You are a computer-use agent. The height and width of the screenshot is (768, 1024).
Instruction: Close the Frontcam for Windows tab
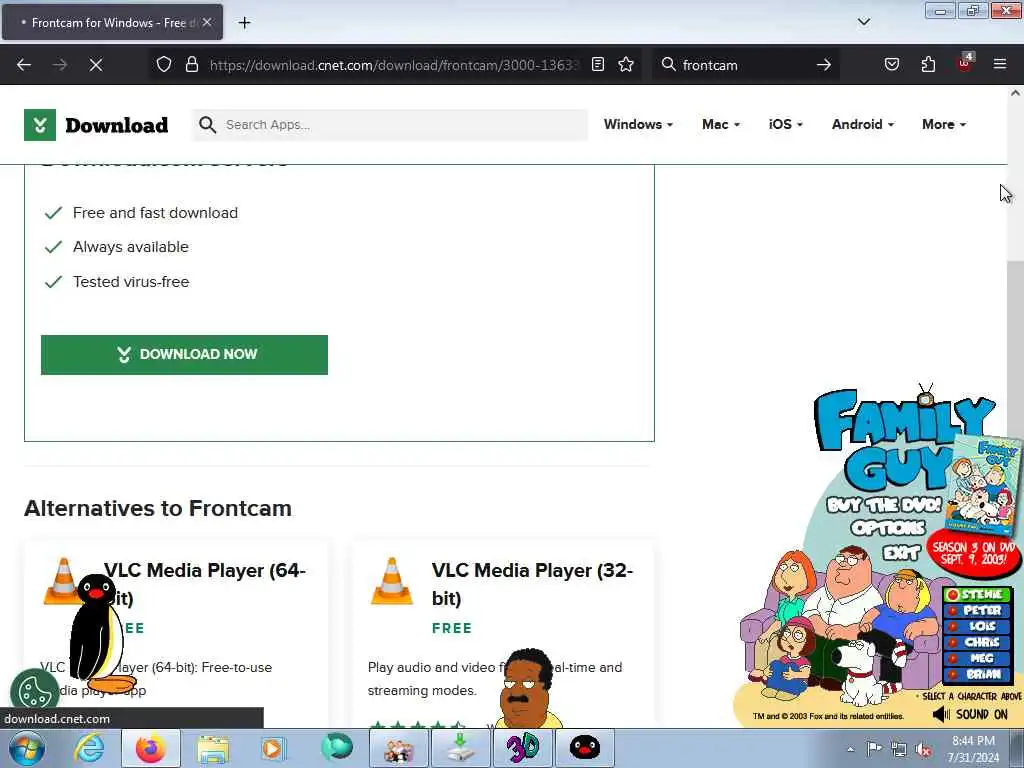point(207,22)
